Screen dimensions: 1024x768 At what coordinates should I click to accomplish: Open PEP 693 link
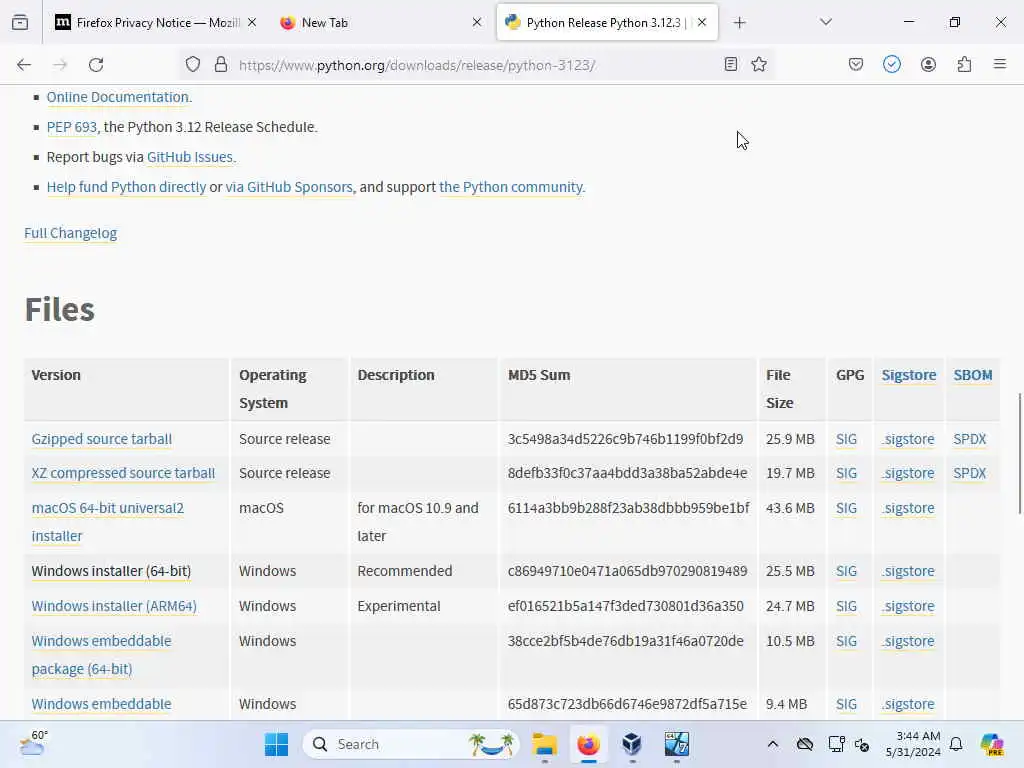[x=72, y=127]
